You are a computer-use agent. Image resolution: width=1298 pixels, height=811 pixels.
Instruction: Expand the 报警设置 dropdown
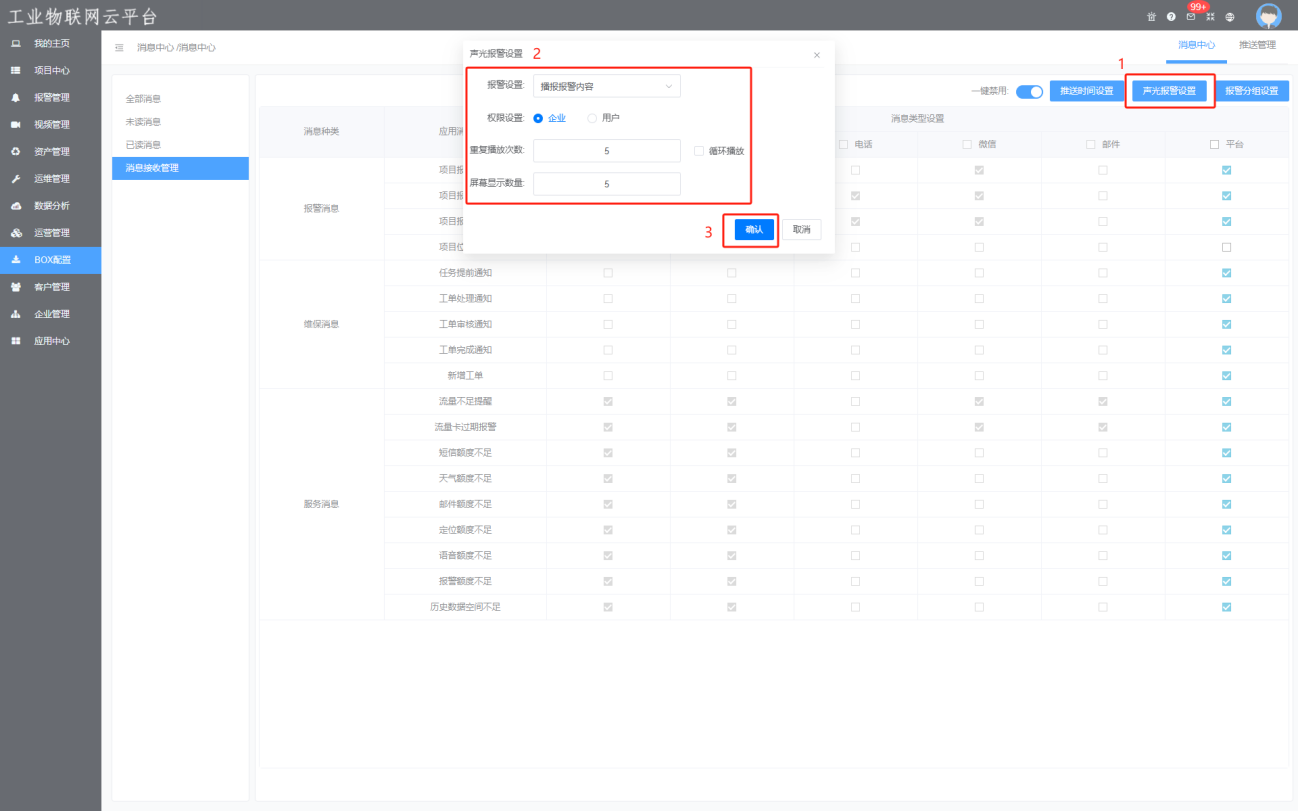pyautogui.click(x=606, y=87)
